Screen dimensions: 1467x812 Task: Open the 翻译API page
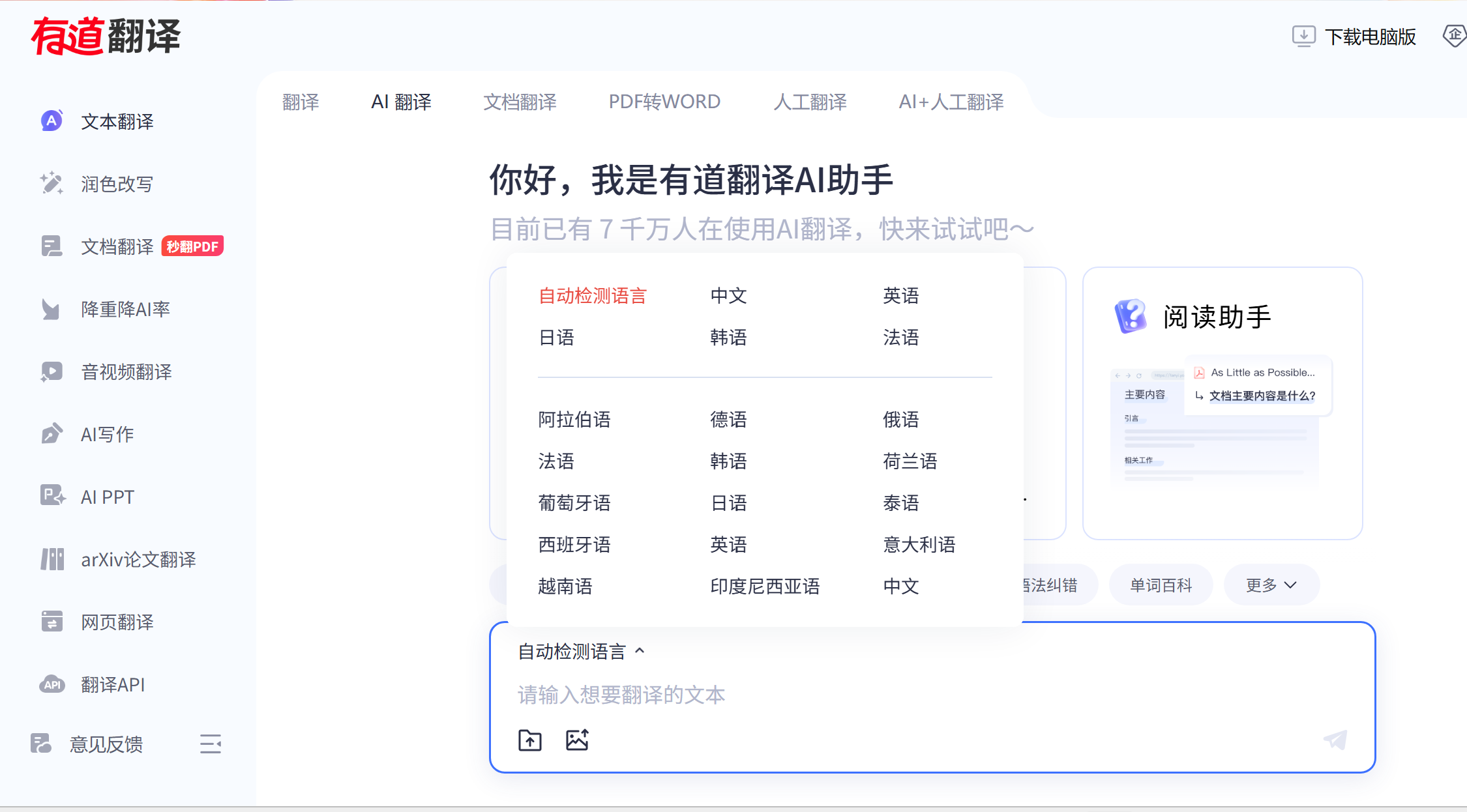111,684
